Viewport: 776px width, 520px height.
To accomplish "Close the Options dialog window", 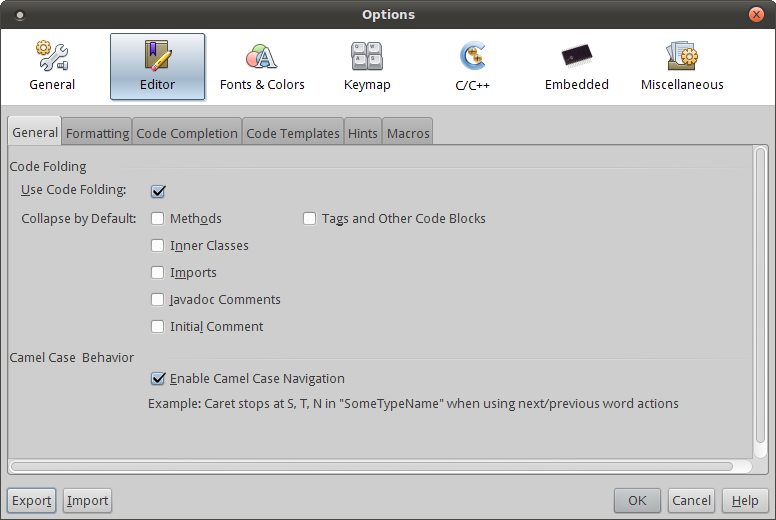I will (x=756, y=14).
